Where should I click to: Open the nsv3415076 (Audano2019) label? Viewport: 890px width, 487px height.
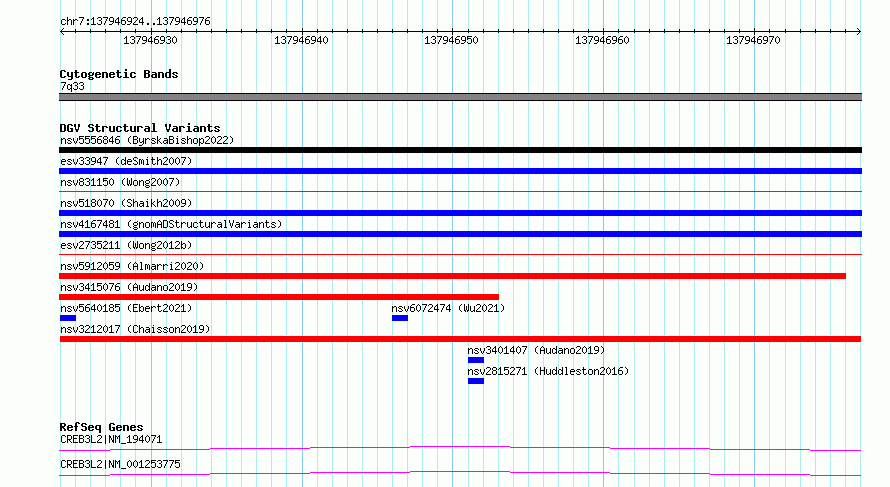click(129, 287)
